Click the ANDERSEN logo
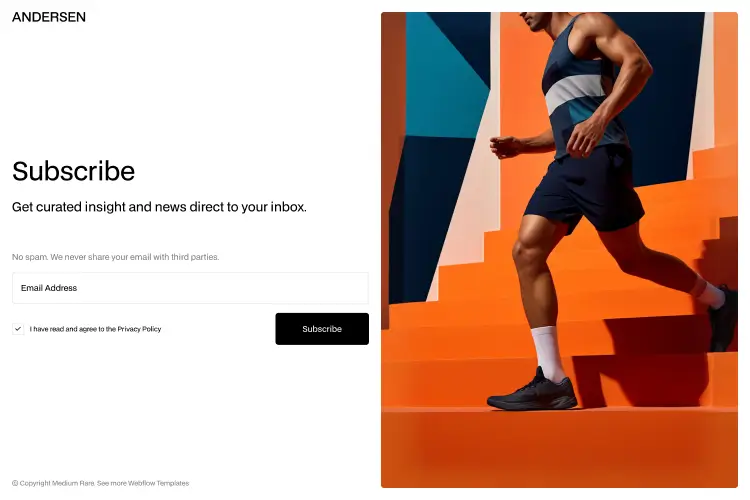Screen dimensions: 750x500 click(x=49, y=17)
